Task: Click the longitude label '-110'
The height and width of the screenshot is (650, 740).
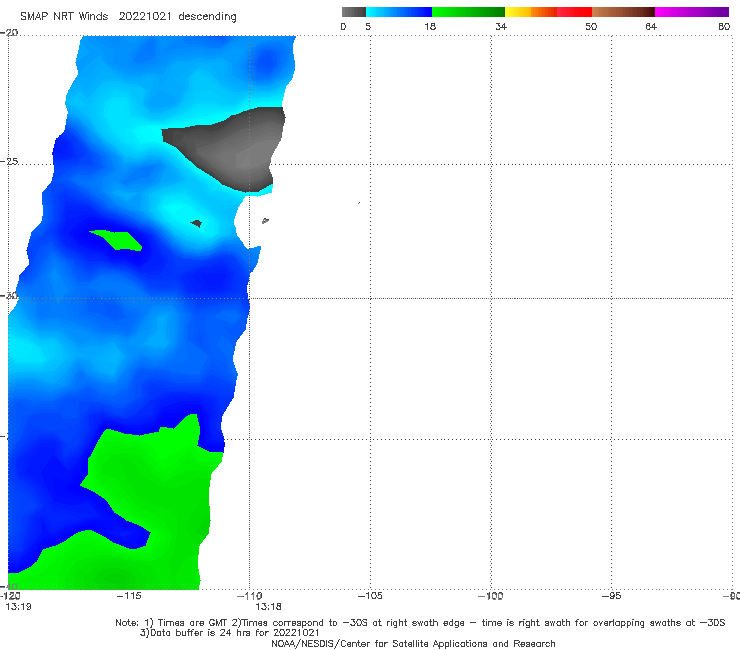Action: click(x=249, y=596)
